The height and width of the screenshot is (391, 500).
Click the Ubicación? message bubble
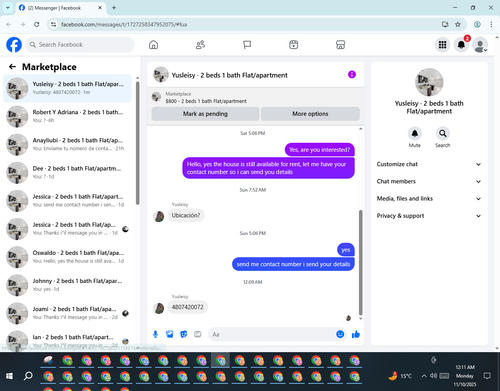186,215
